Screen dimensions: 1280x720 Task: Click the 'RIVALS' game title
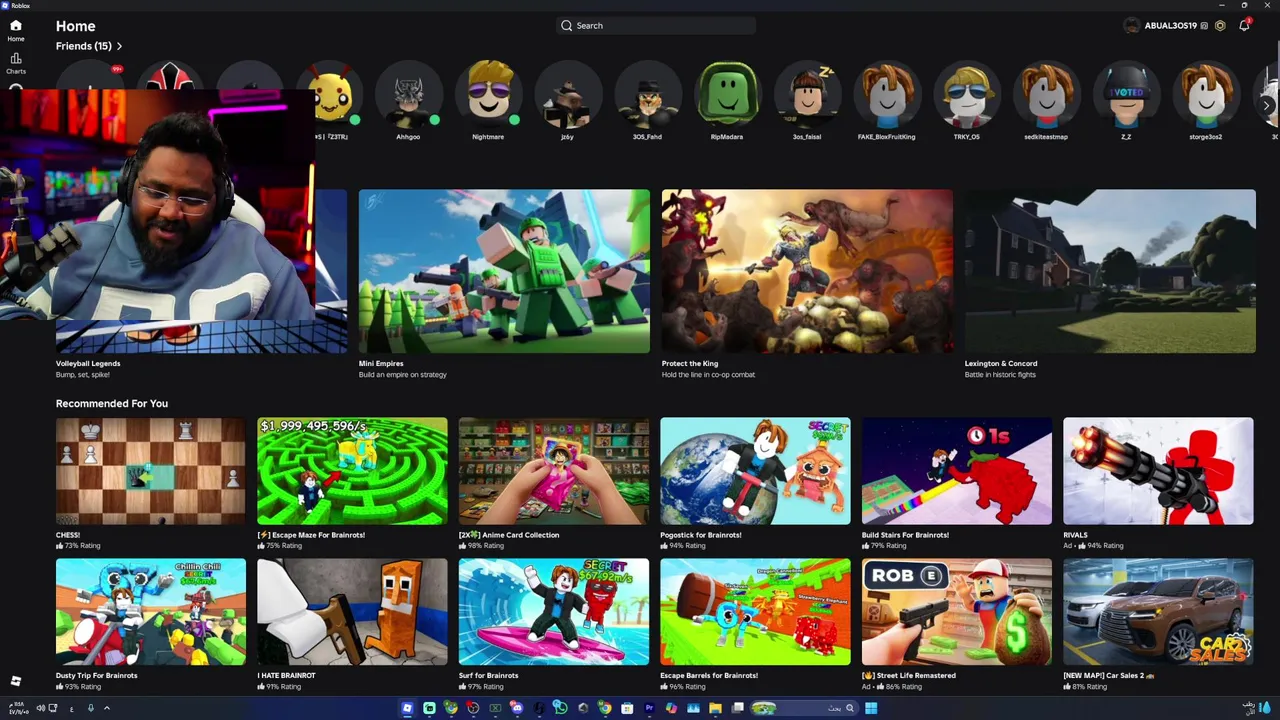tap(1075, 535)
